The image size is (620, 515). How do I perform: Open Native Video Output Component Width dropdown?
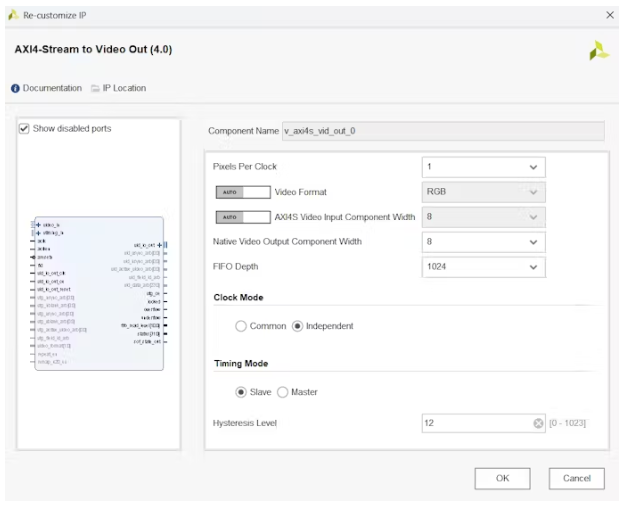483,242
